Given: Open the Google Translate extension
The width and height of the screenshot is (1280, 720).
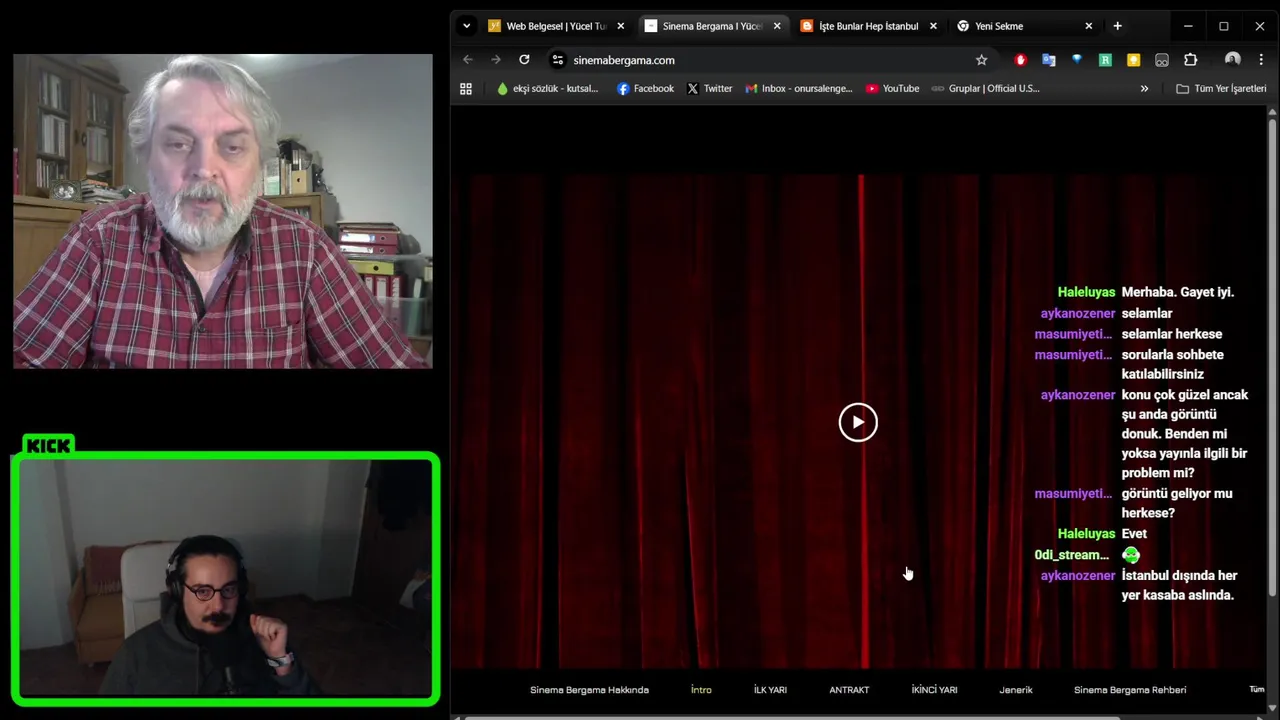Looking at the screenshot, I should [x=1048, y=60].
